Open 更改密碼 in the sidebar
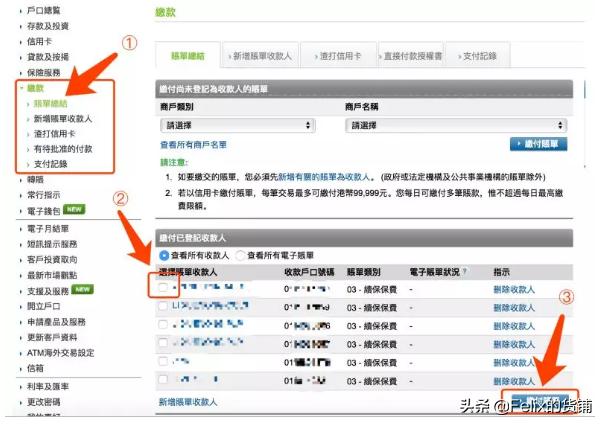This screenshot has width=604, height=426. click(43, 402)
